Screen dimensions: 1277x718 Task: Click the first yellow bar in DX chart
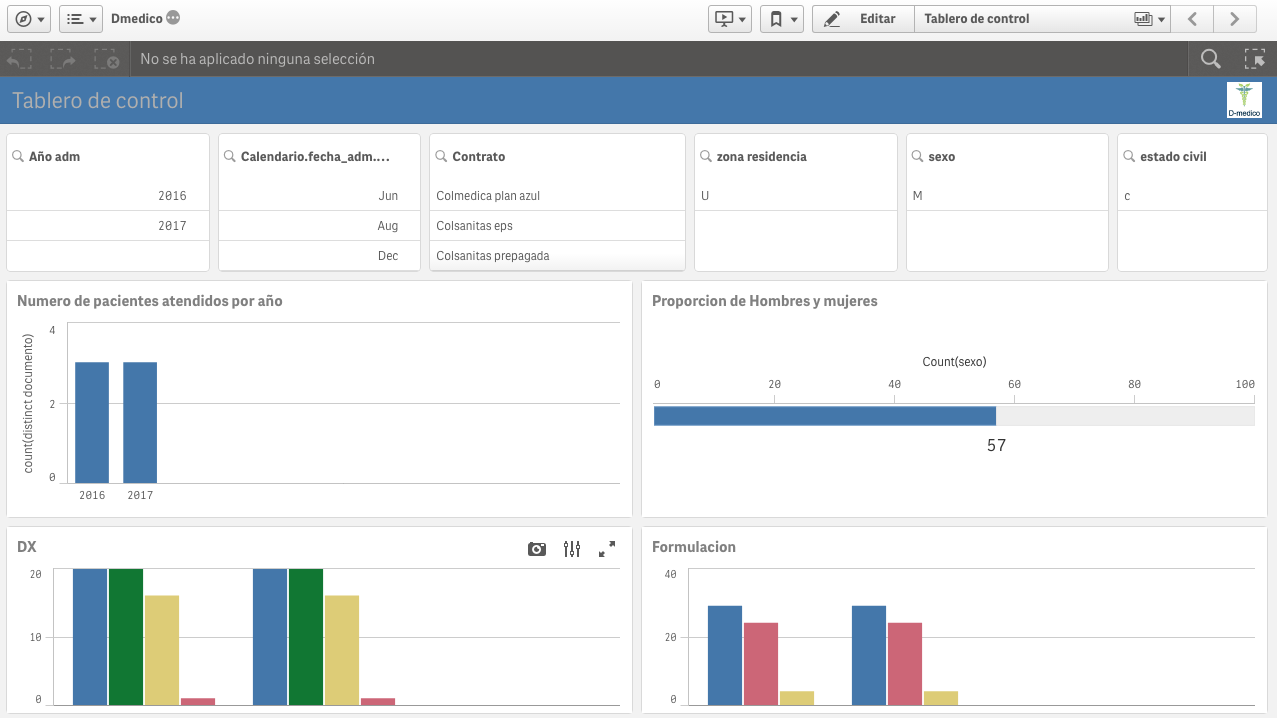(x=162, y=650)
